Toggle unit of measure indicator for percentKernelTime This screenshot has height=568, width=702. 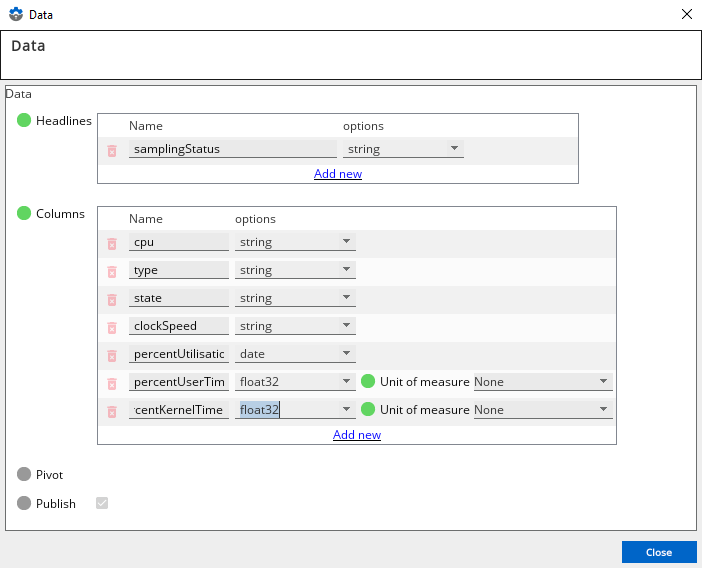368,409
